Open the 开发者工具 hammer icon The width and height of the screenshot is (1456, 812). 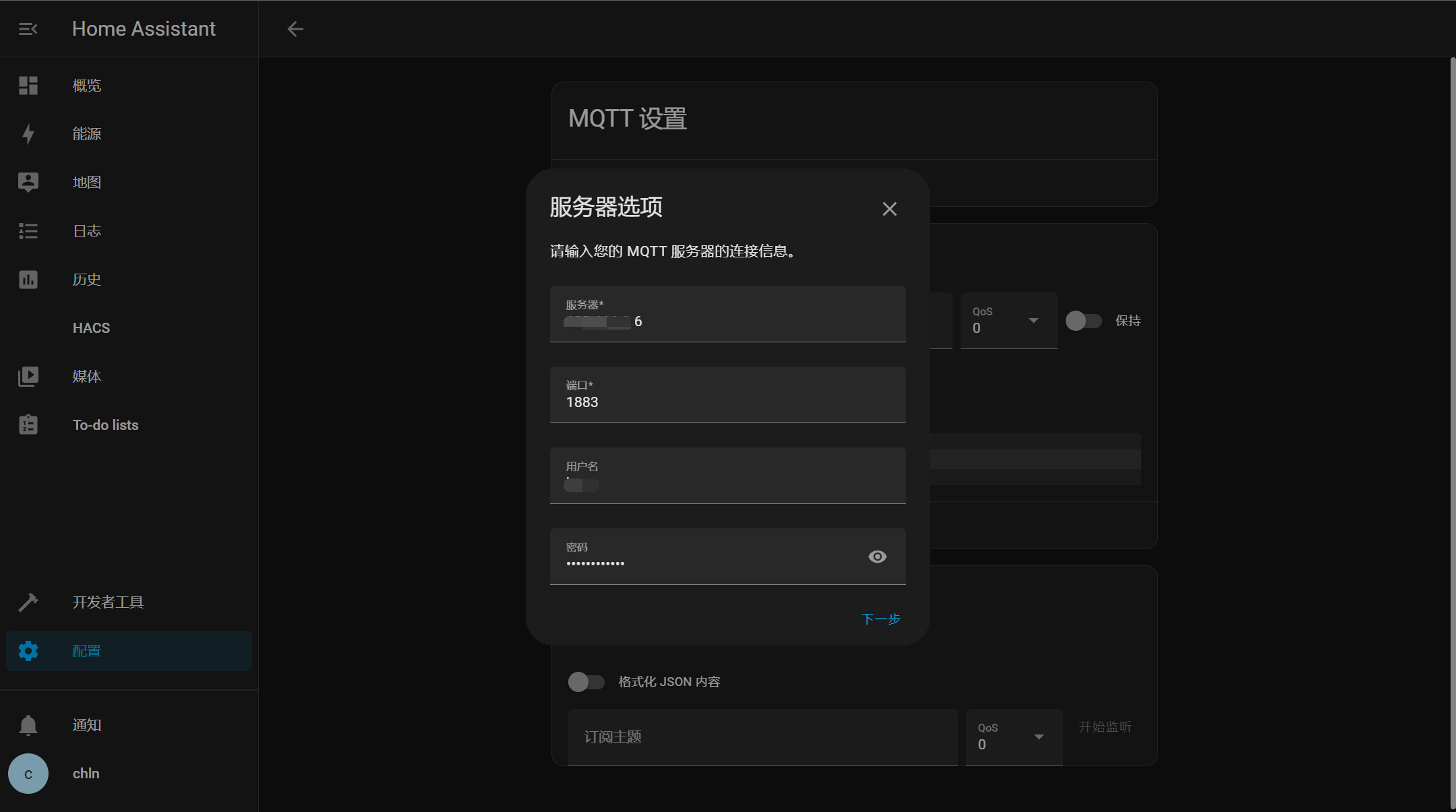point(28,602)
